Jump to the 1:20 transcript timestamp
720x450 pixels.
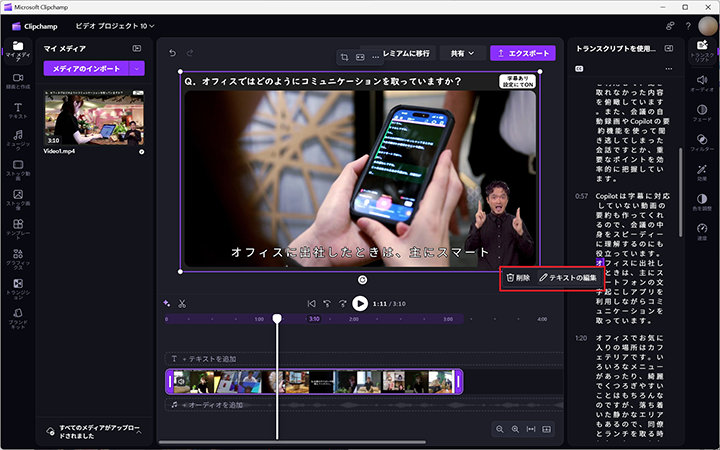[x=581, y=338]
